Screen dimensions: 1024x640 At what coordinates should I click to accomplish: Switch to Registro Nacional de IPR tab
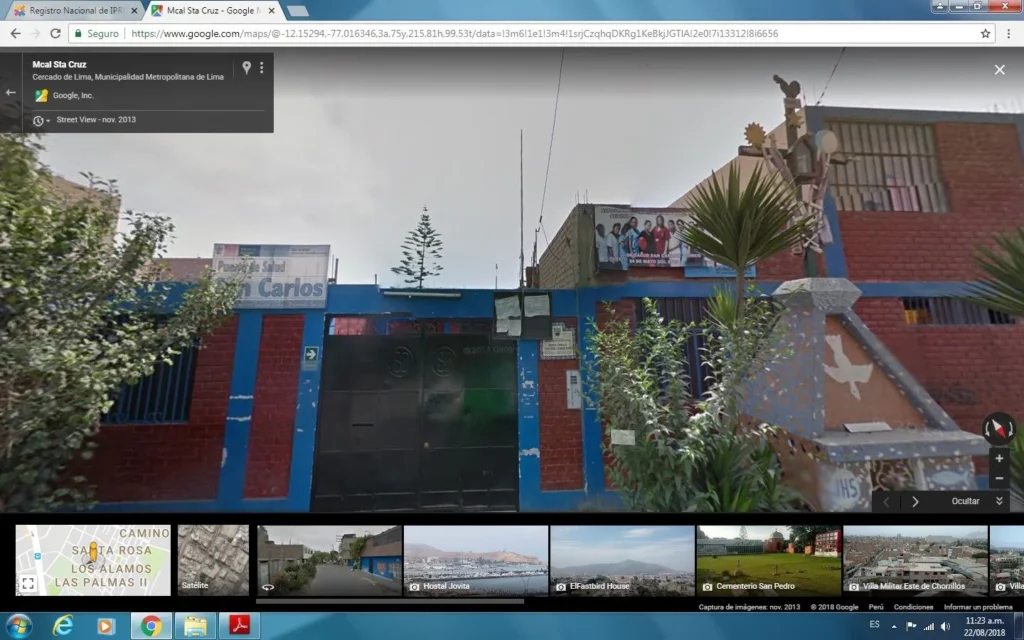[76, 10]
